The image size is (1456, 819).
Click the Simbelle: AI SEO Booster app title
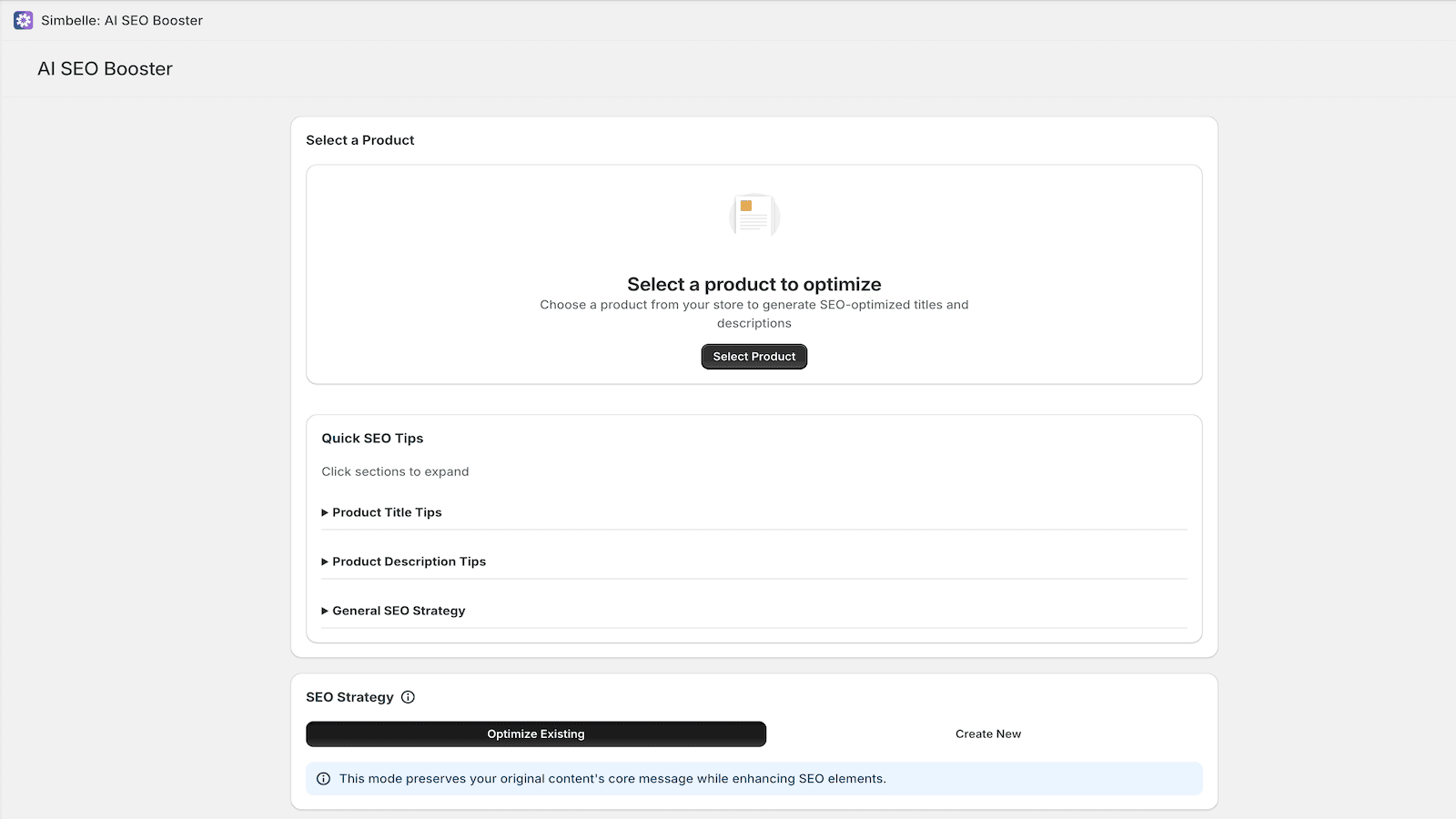(122, 20)
